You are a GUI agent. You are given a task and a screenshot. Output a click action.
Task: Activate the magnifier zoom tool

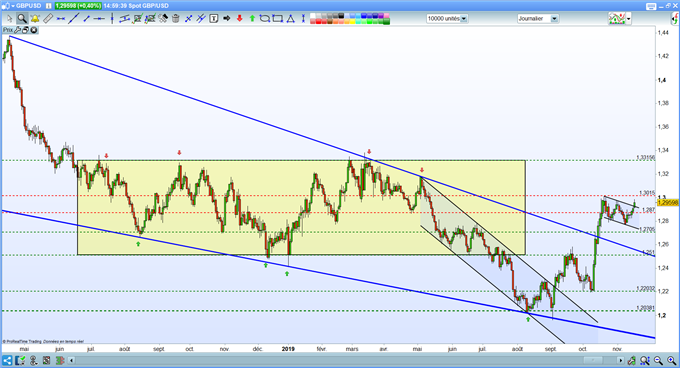[x=22, y=19]
